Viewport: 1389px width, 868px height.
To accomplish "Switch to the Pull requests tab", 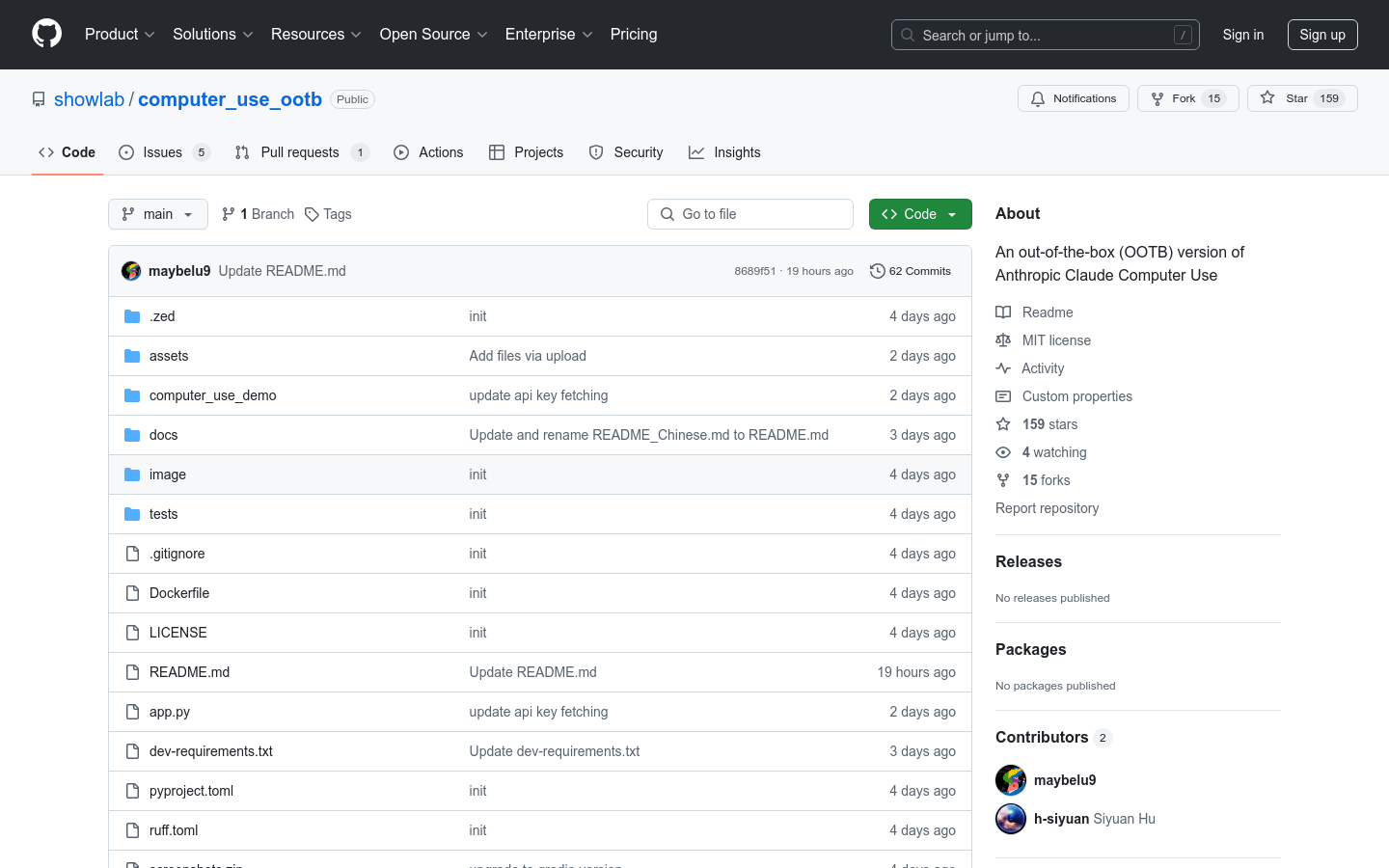I will (302, 152).
